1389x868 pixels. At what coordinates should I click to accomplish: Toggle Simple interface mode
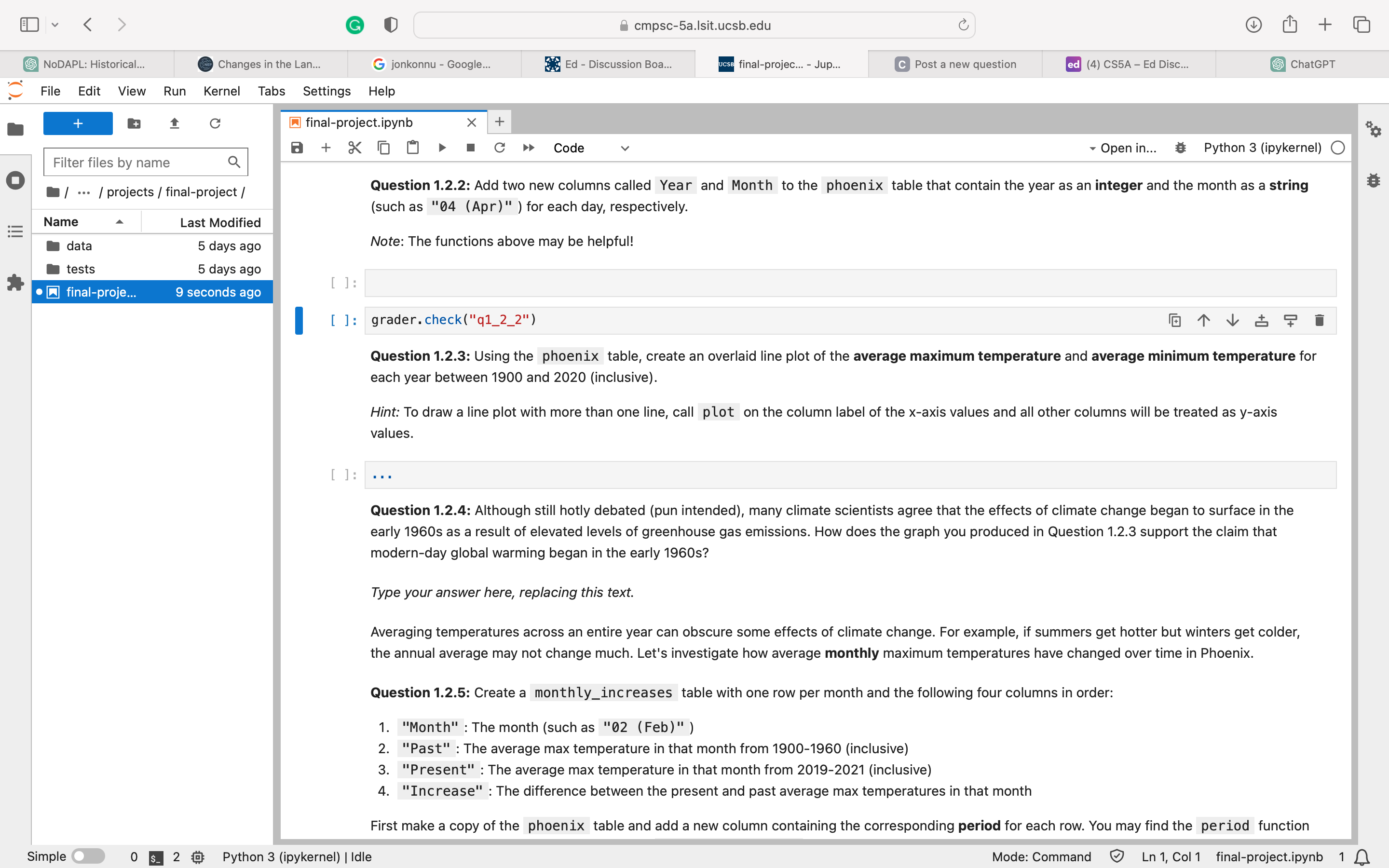89,855
